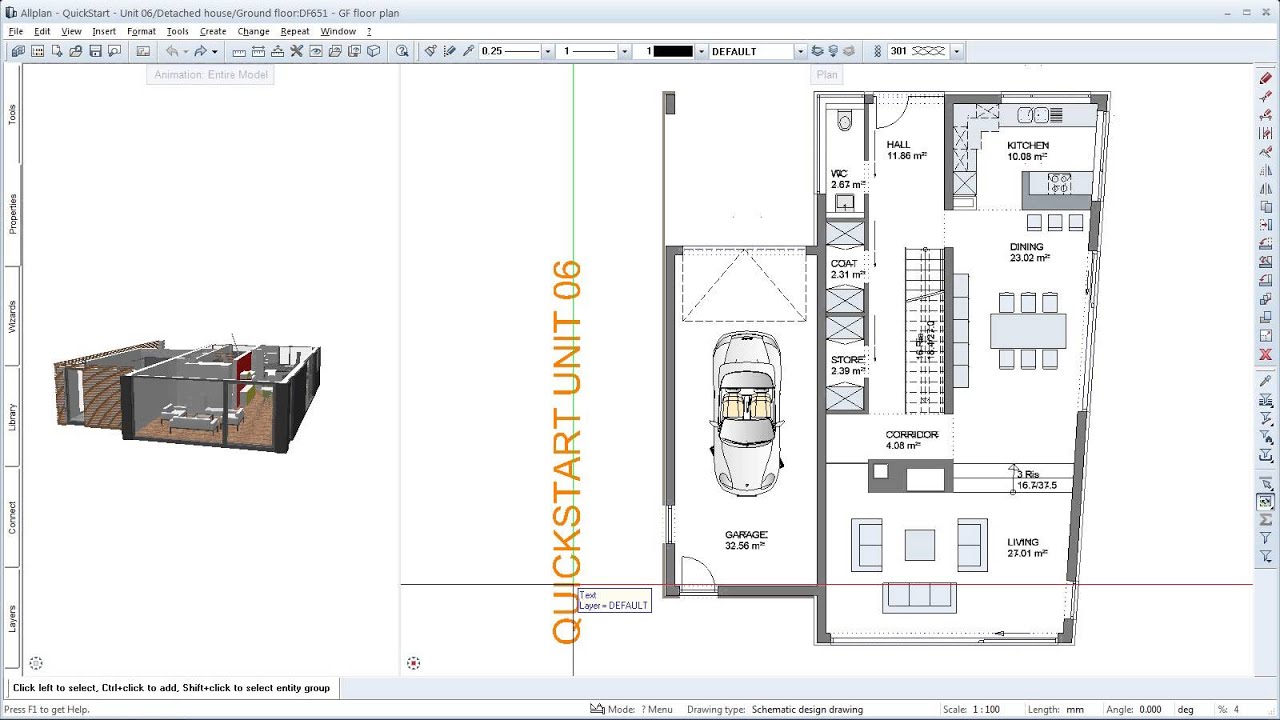
Task: Click the Plan viewport label
Action: point(827,75)
